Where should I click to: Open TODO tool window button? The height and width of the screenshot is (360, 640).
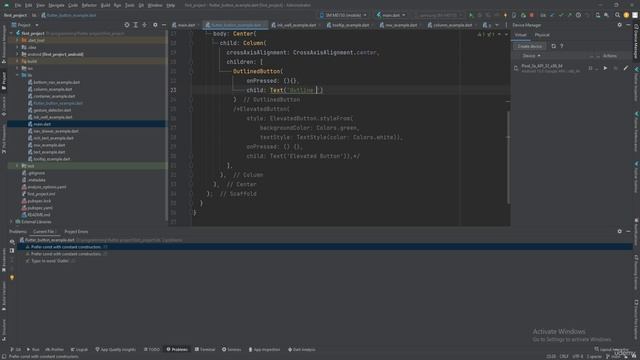pos(152,349)
